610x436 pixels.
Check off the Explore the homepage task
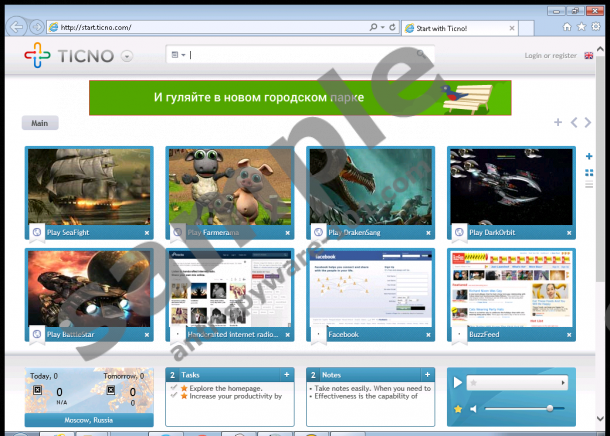pos(173,387)
